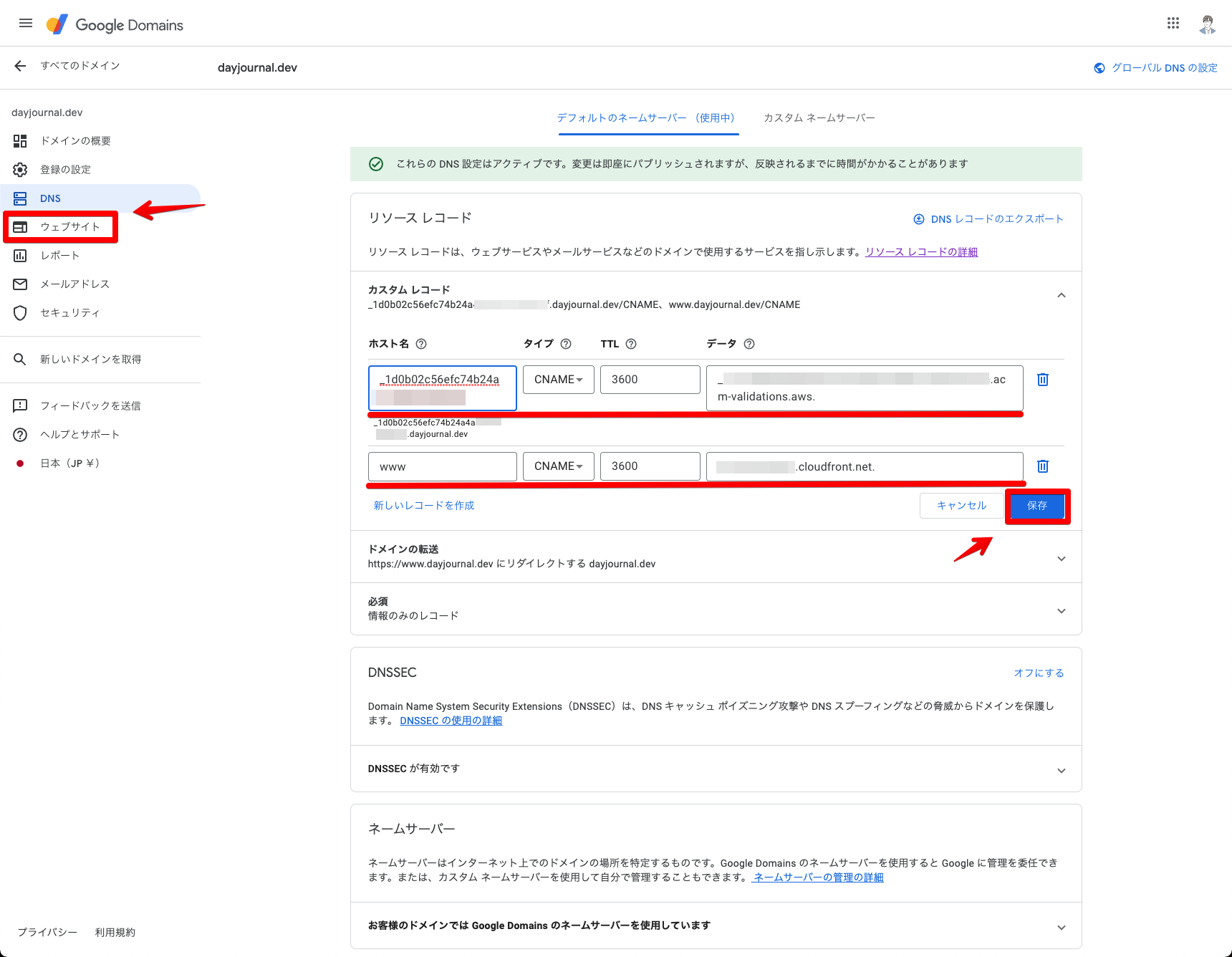Click 保存 to save the records

click(1037, 506)
